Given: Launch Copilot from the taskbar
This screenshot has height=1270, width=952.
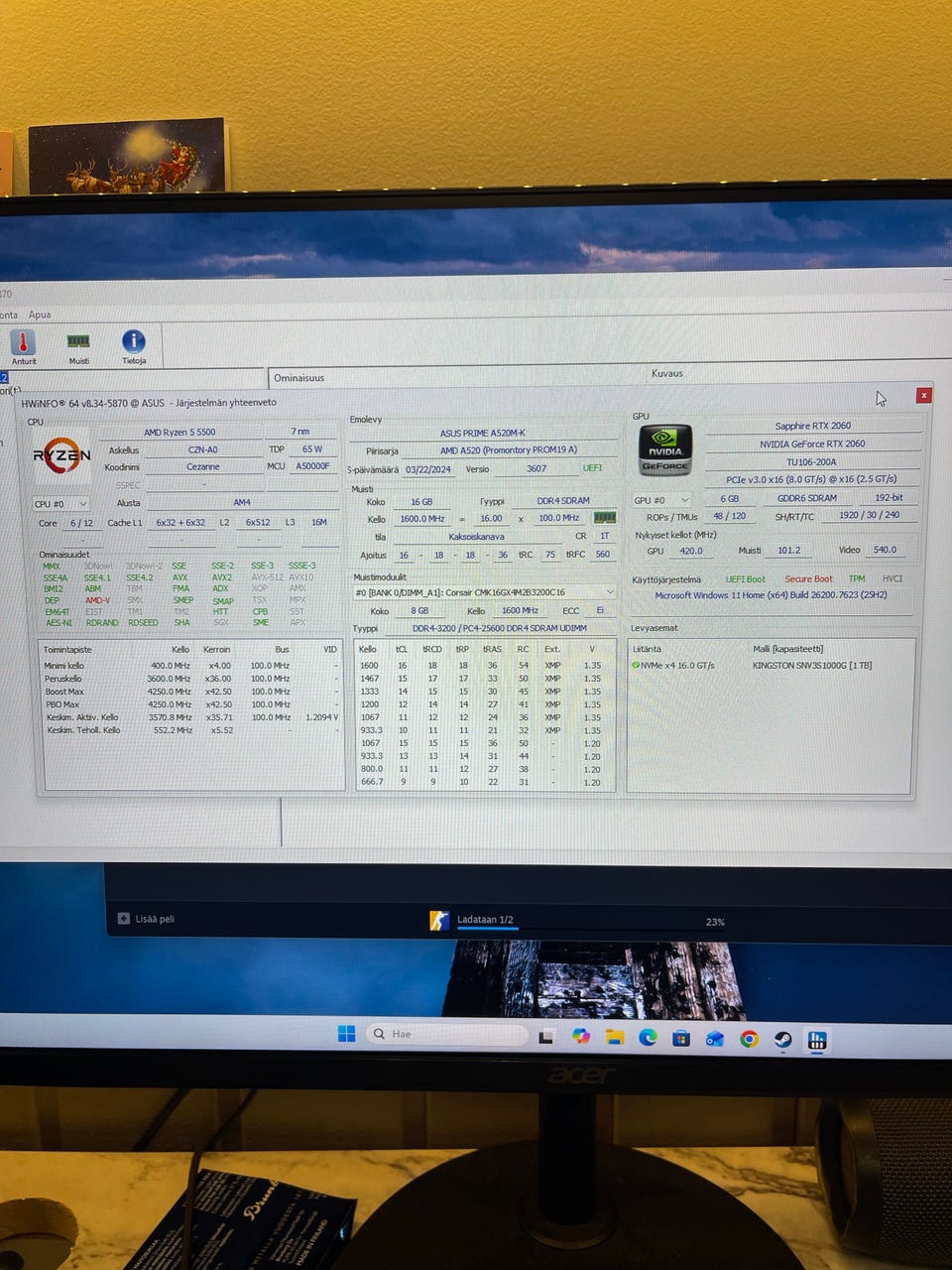Looking at the screenshot, I should coord(581,1036).
